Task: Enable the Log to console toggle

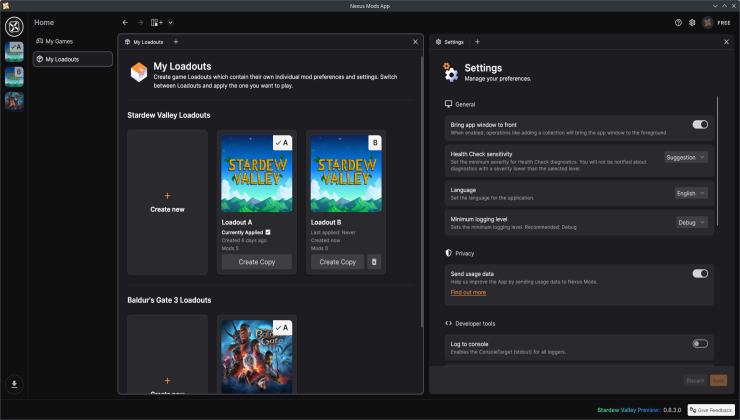Action: point(700,344)
